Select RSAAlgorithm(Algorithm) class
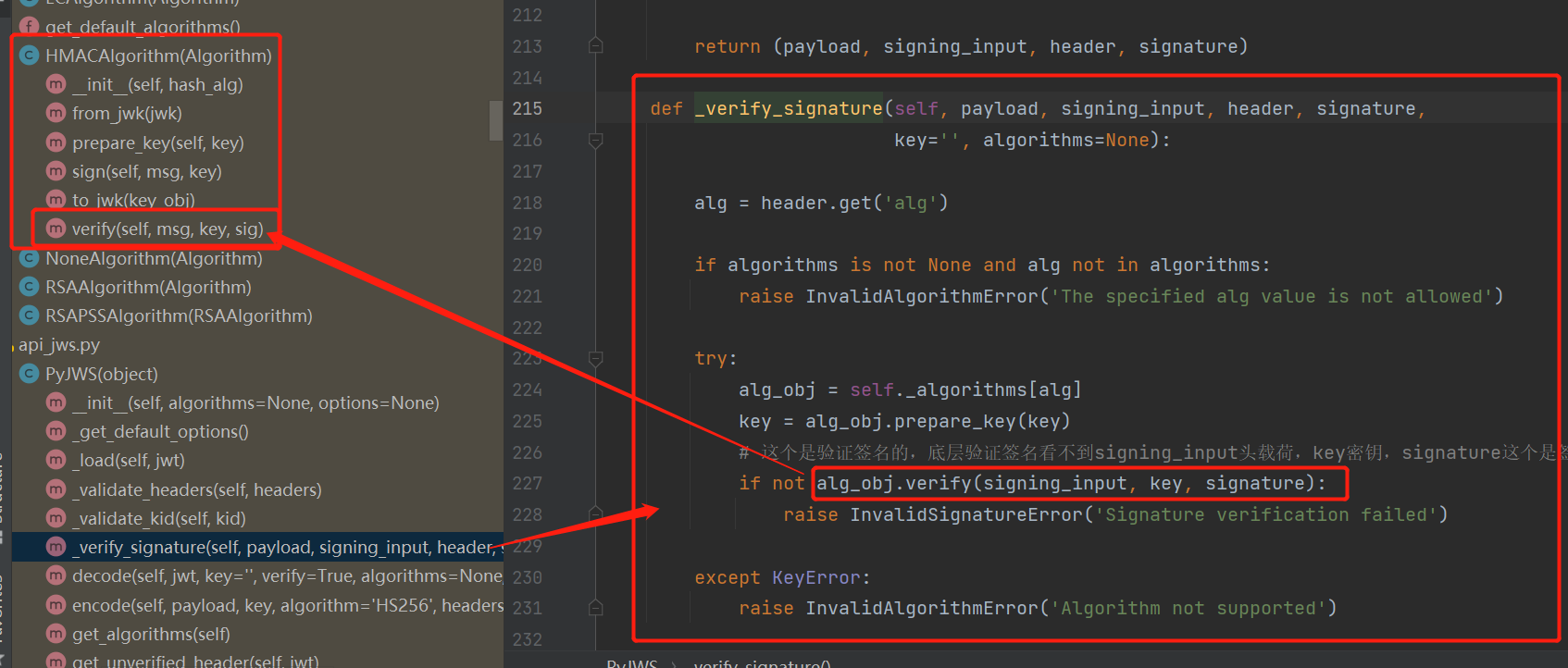Image resolution: width=1568 pixels, height=668 pixels. (x=148, y=287)
